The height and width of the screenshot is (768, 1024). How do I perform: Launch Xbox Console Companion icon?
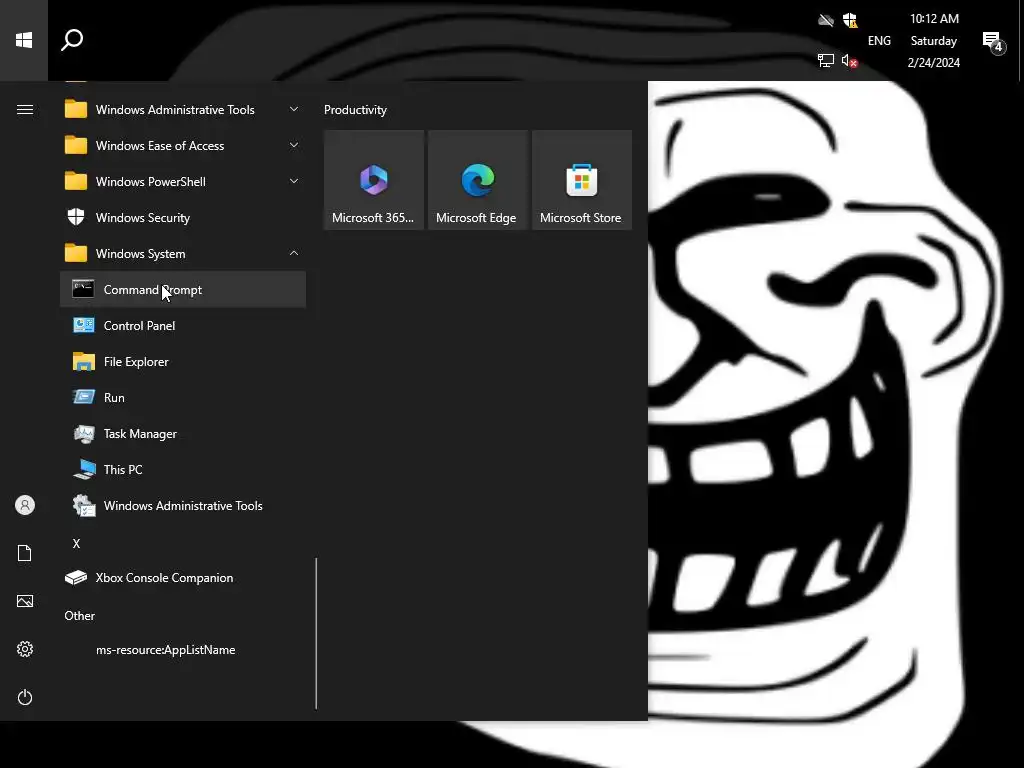coord(76,577)
